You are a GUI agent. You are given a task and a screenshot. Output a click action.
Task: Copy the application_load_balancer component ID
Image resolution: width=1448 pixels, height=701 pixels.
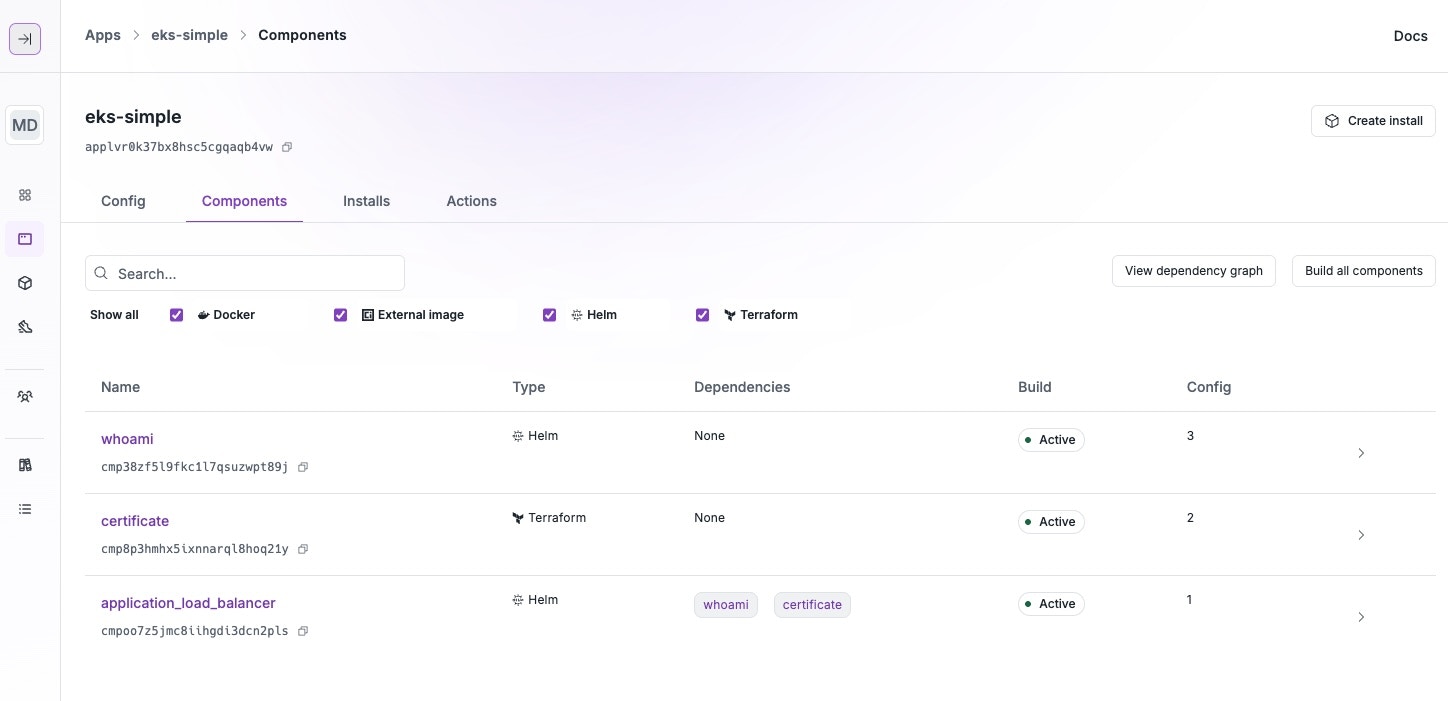pyautogui.click(x=303, y=631)
